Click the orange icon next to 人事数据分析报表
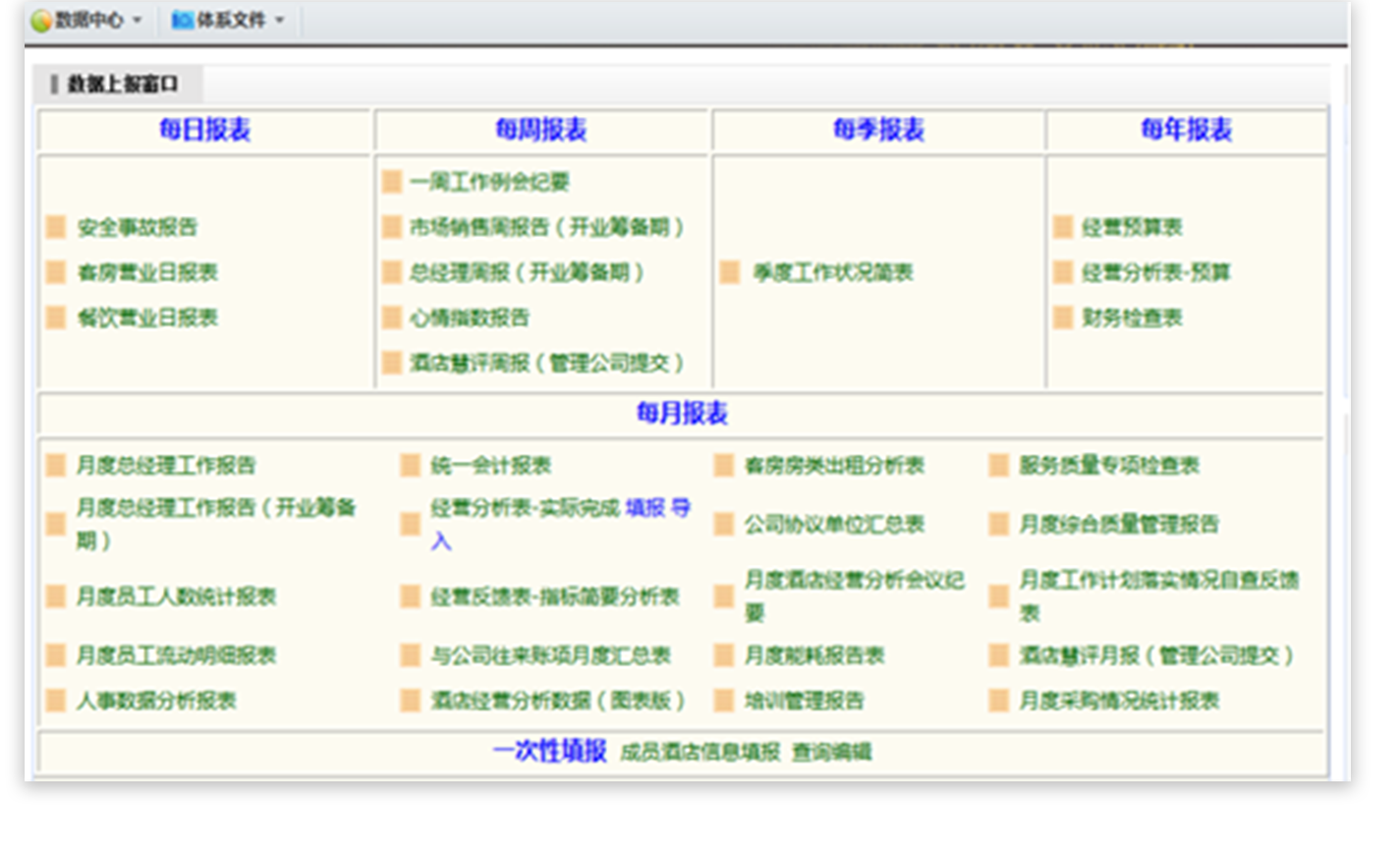Image resolution: width=1400 pixels, height=860 pixels. click(56, 701)
